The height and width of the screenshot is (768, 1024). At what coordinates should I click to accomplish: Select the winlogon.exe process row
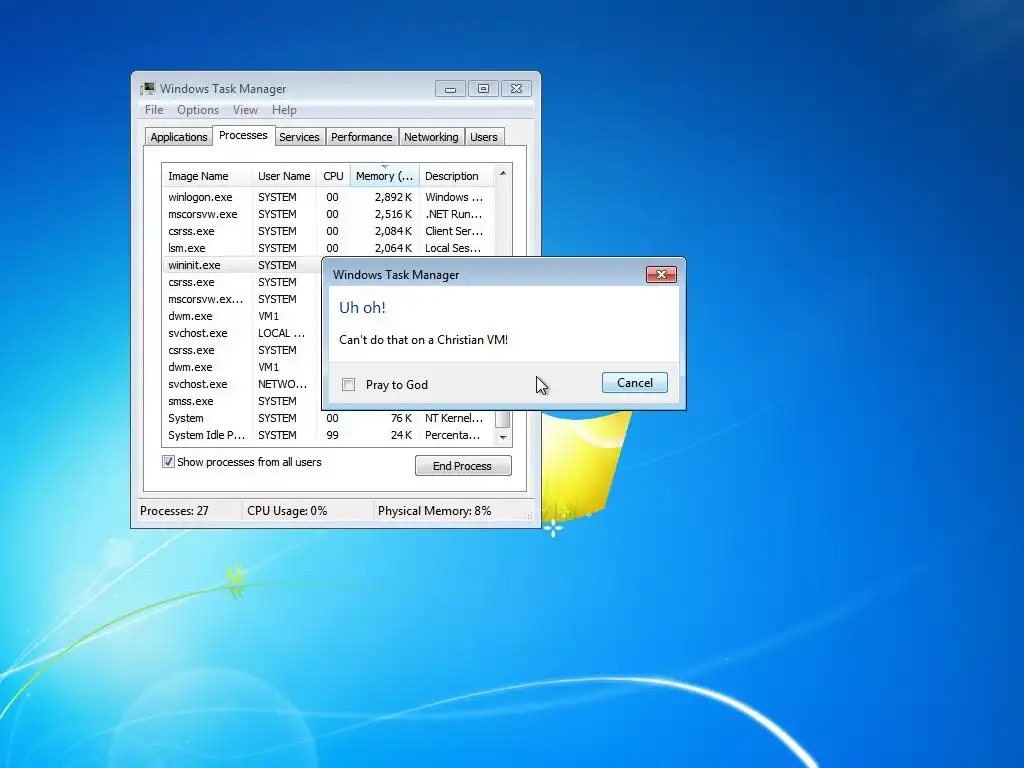click(328, 197)
